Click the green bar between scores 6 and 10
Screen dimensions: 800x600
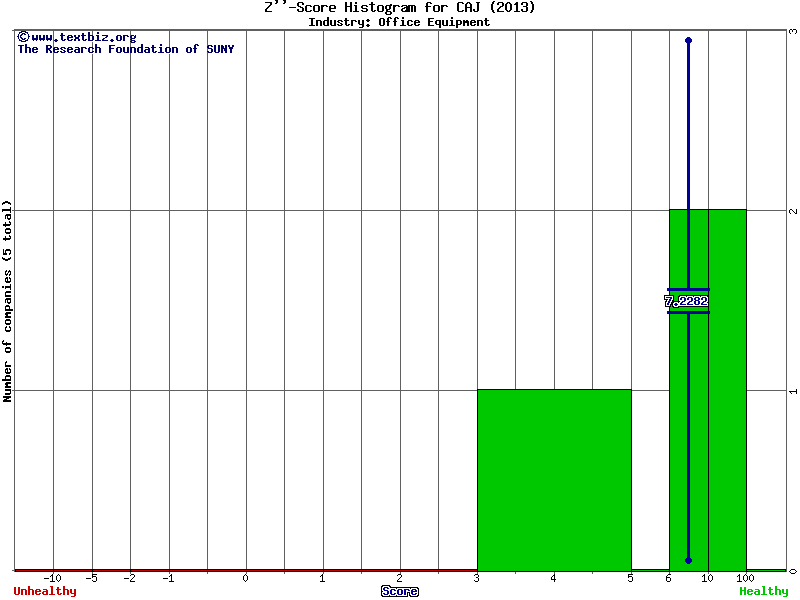[x=689, y=390]
